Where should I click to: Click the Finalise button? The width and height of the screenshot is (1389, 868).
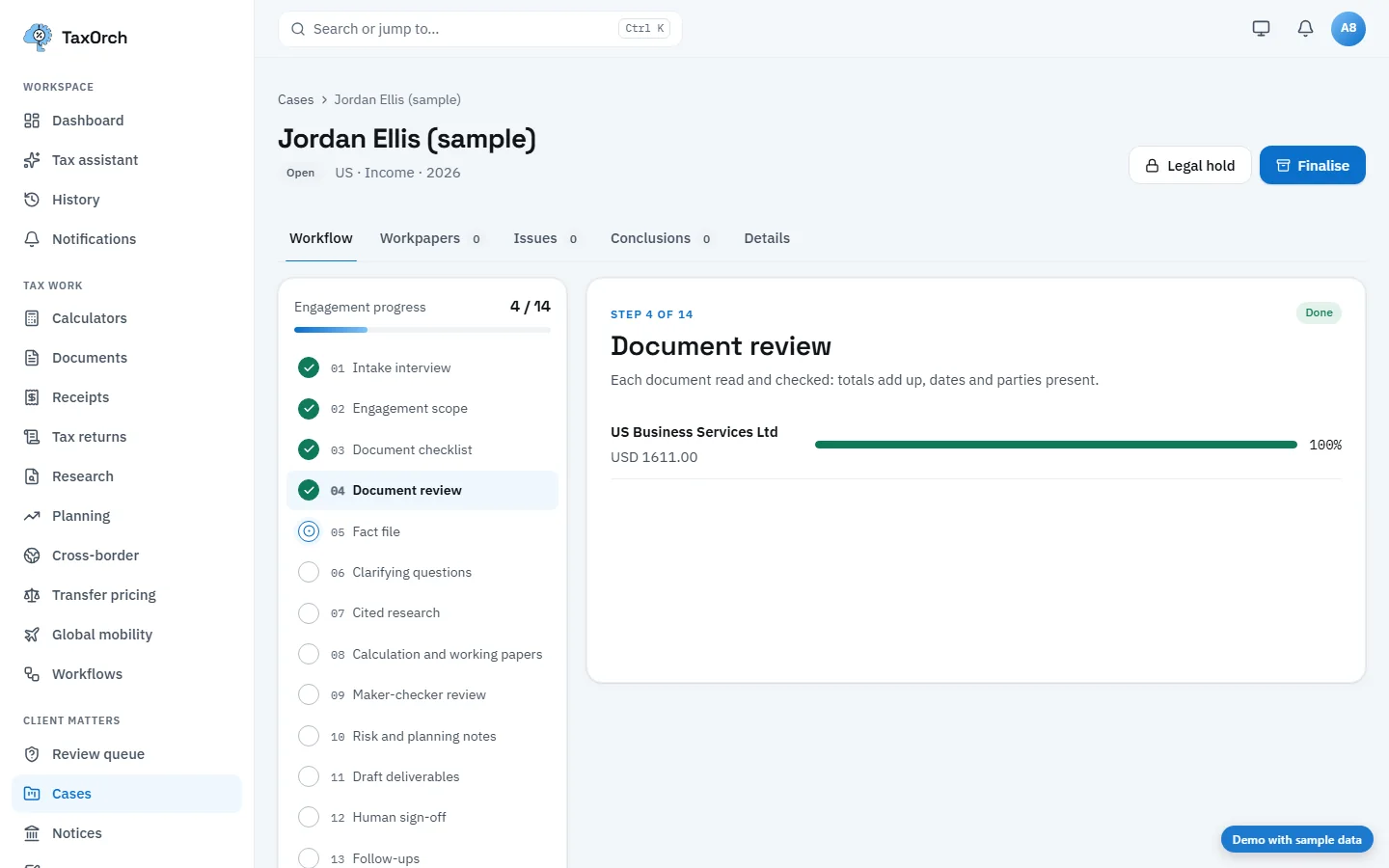(x=1312, y=166)
